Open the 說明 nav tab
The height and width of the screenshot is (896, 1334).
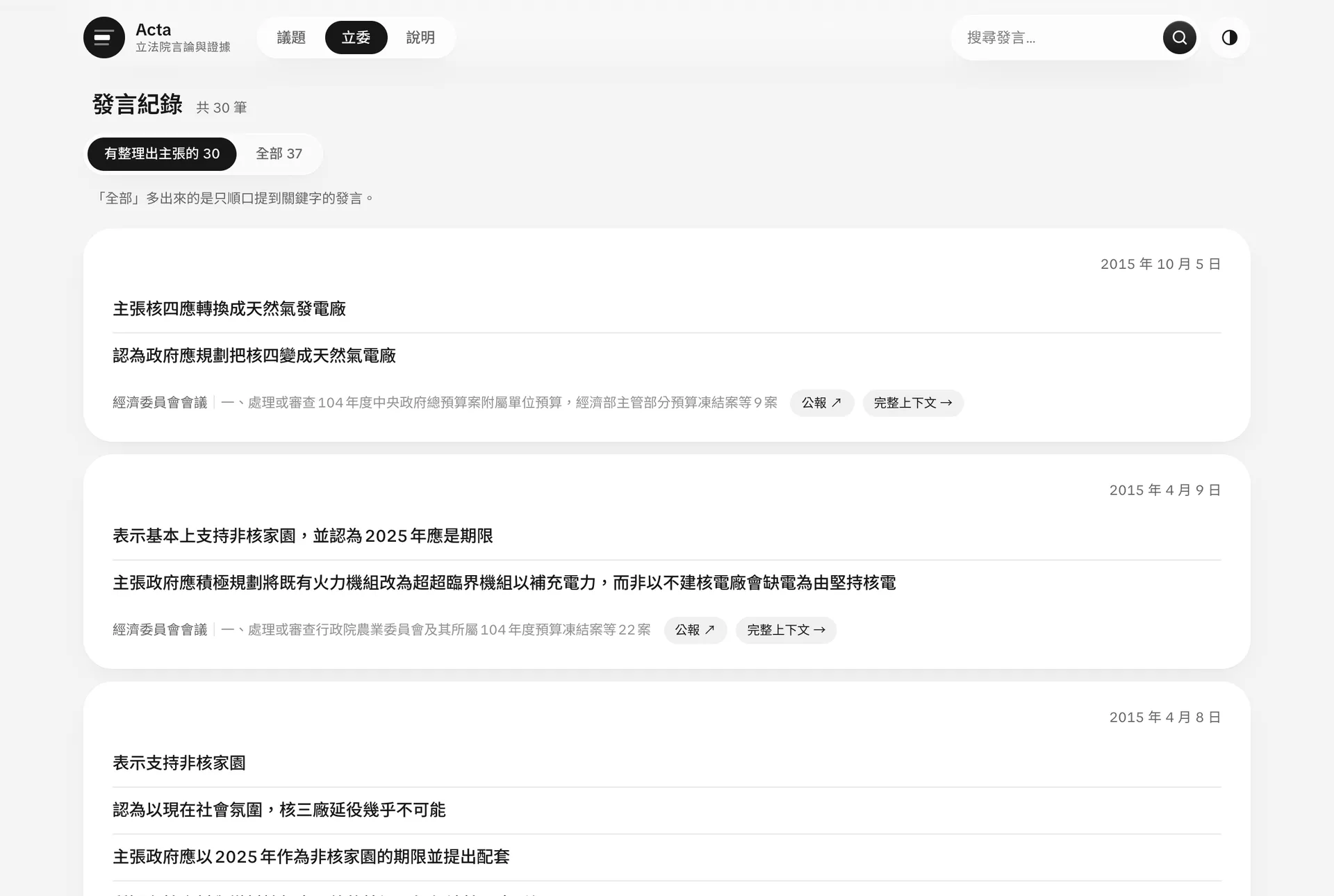[x=420, y=38]
